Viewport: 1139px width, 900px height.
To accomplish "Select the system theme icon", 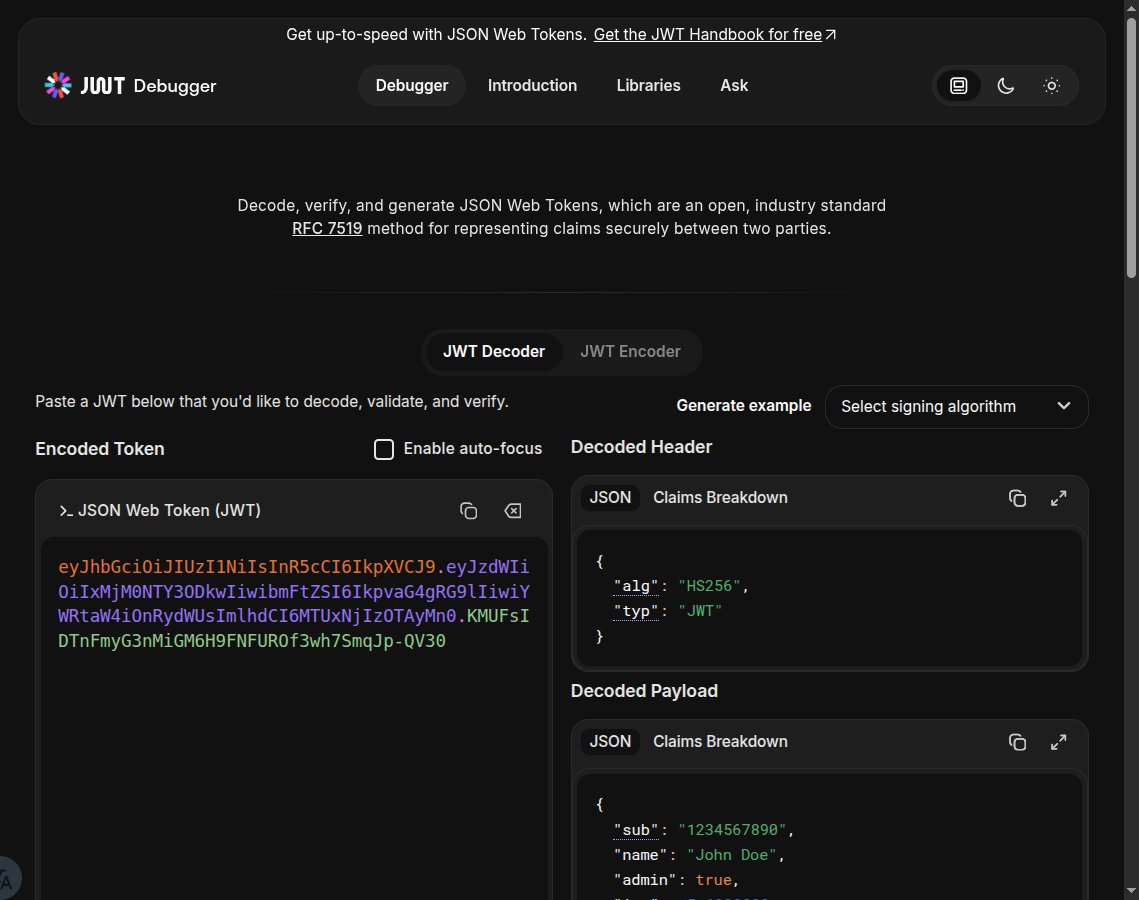I will pos(958,86).
